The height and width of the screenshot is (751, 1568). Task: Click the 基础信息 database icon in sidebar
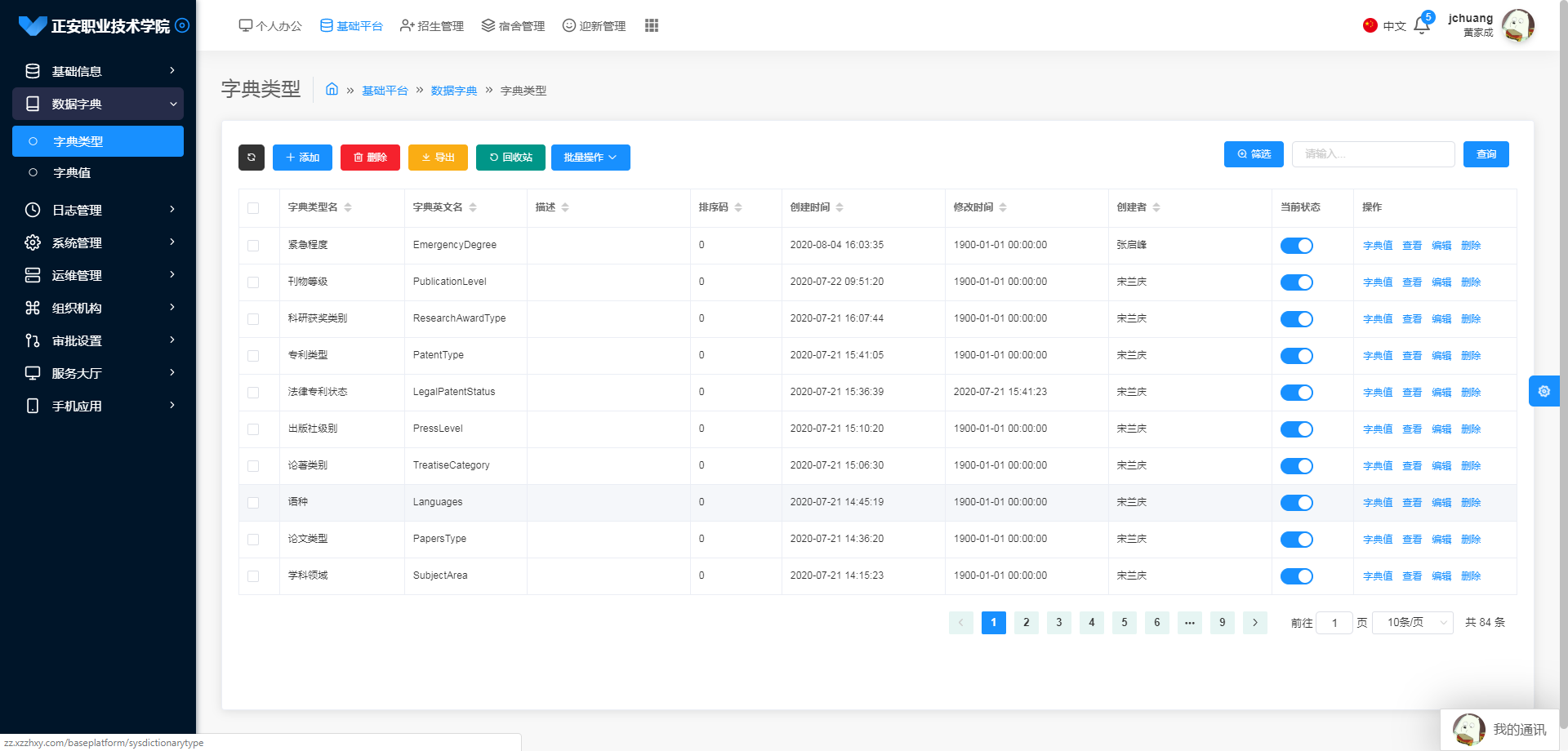tap(33, 71)
